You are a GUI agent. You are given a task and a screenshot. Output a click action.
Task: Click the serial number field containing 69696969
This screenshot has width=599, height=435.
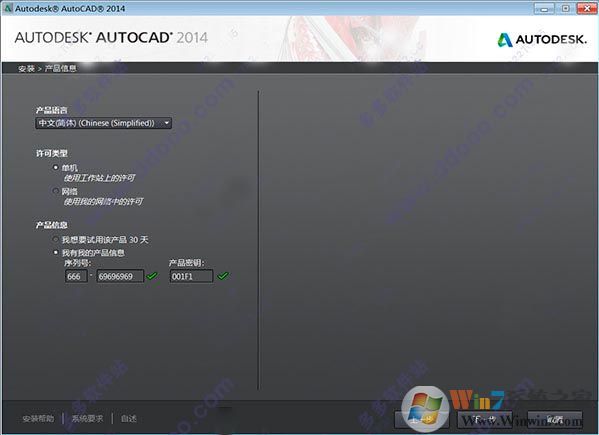pos(120,276)
